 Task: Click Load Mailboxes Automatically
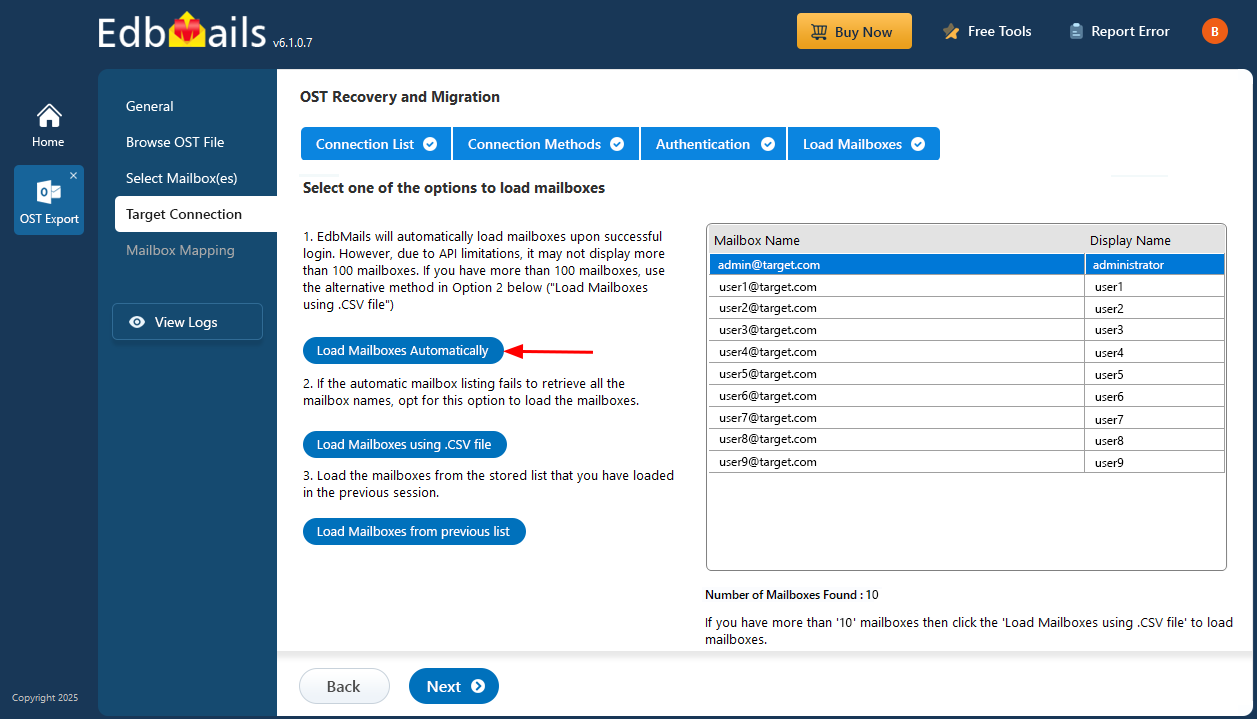pyautogui.click(x=403, y=350)
